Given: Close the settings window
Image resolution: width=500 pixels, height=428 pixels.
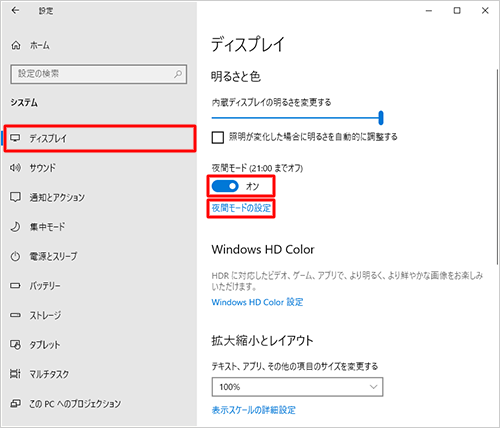Looking at the screenshot, I should 485,11.
